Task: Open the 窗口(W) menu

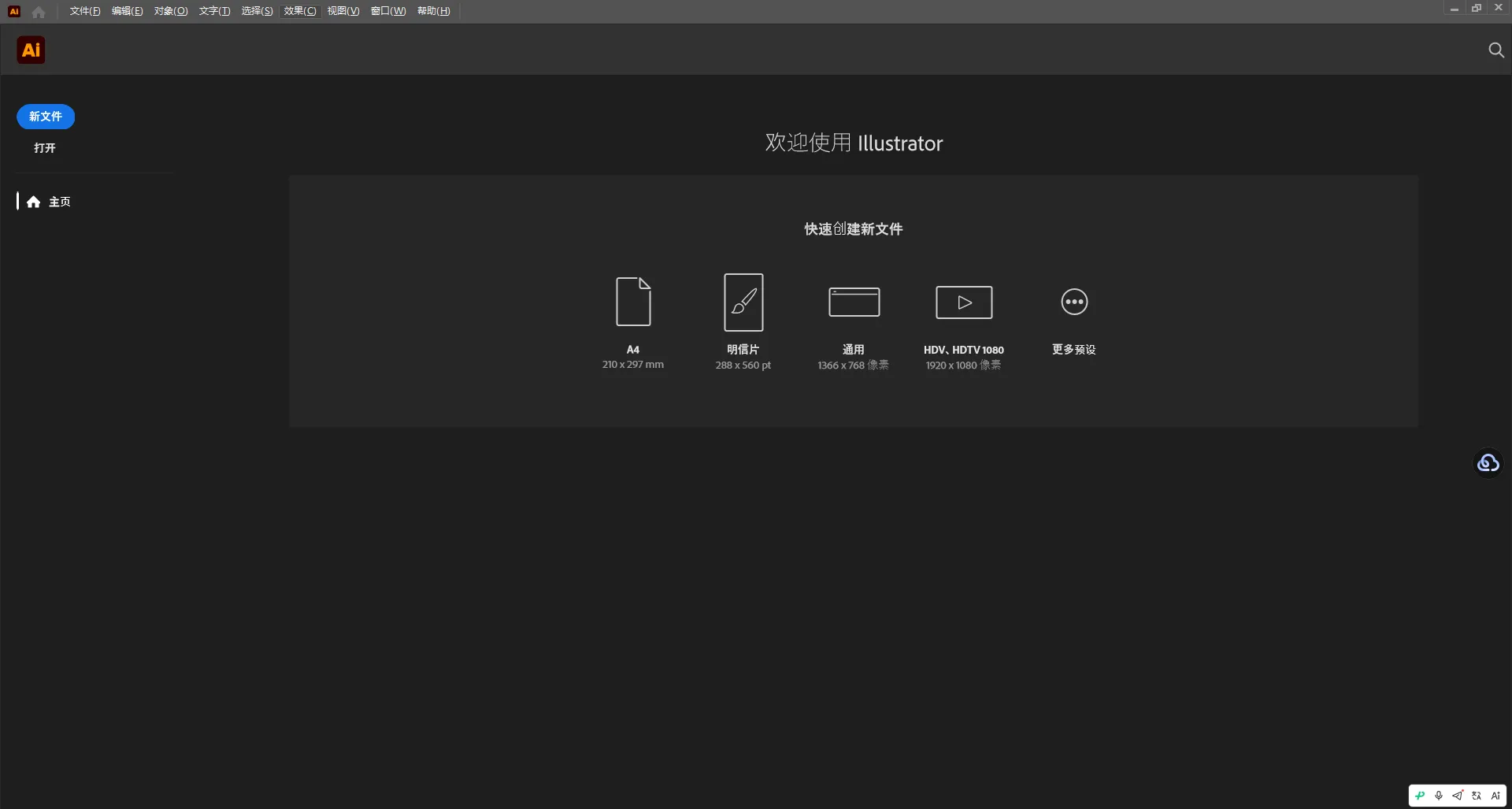Action: (x=388, y=11)
